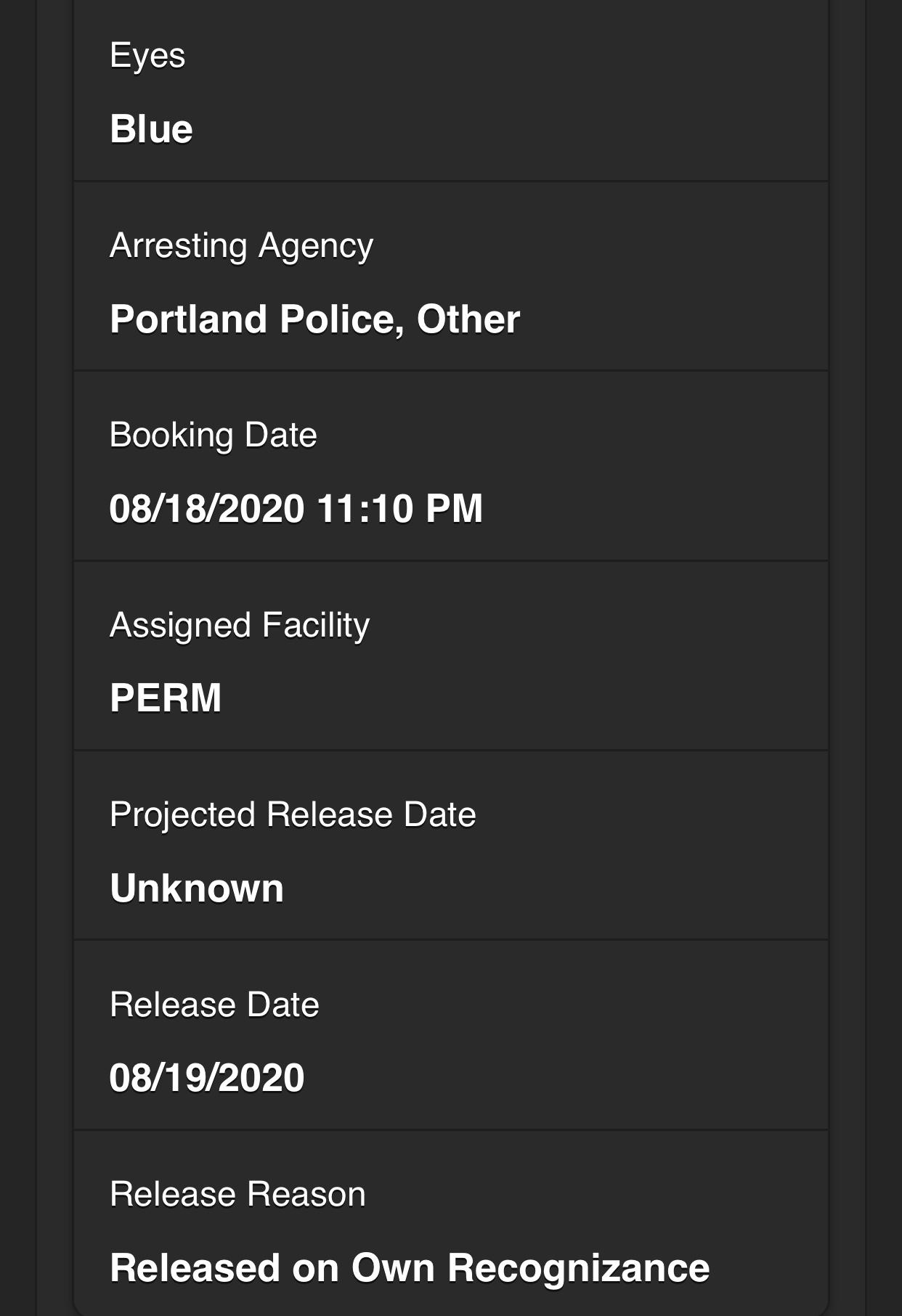Click the word Other in agency value

(x=468, y=319)
